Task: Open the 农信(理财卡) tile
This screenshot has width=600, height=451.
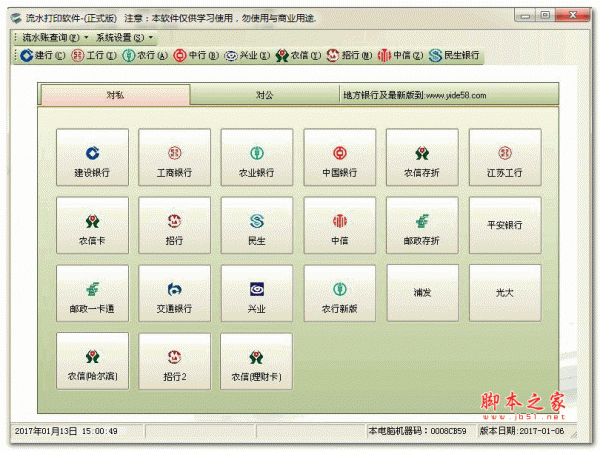Action: click(x=257, y=361)
